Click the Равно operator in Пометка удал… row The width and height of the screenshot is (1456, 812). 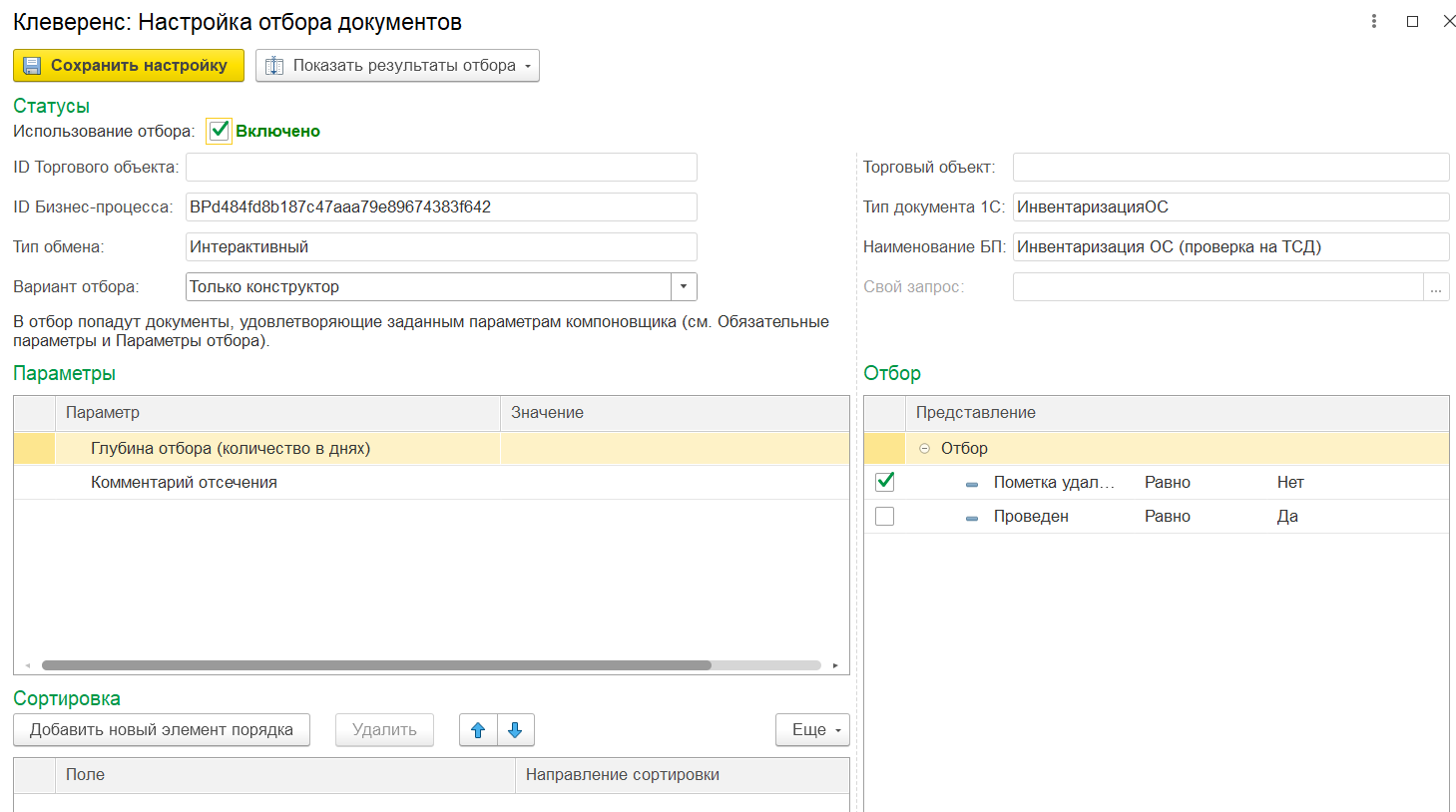coord(1168,483)
